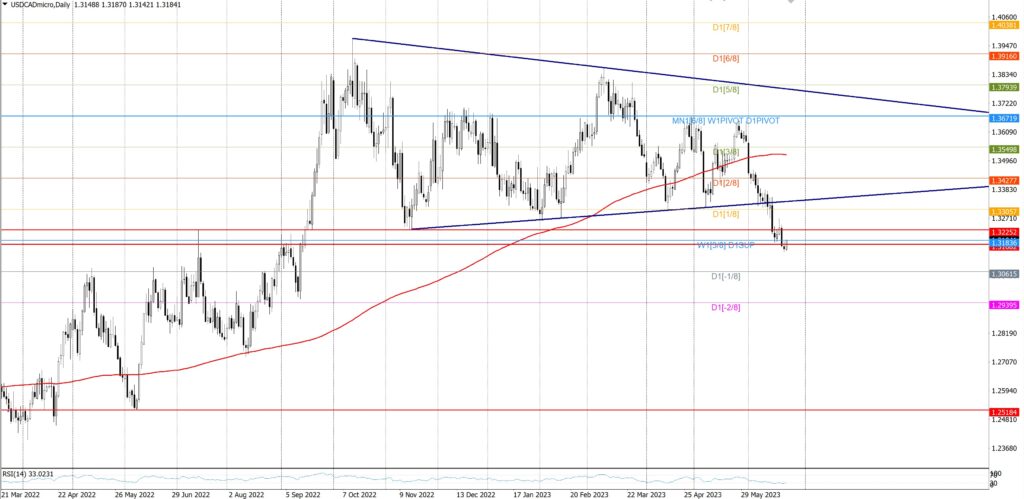The width and height of the screenshot is (1024, 499).
Task: Click the blue 1.36719 pivot price tag
Action: pos(1003,119)
